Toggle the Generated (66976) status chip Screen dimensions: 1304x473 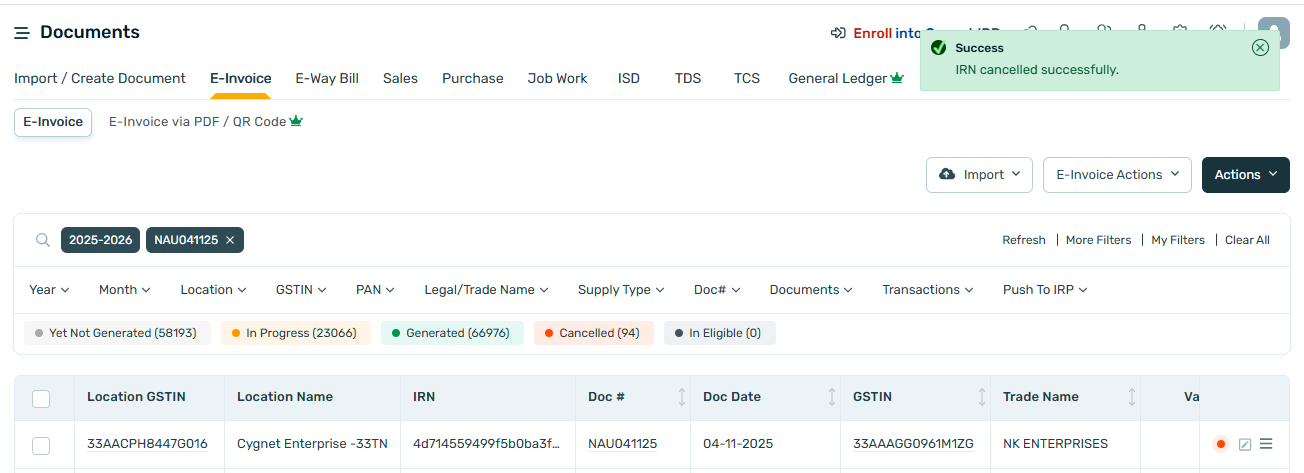452,333
